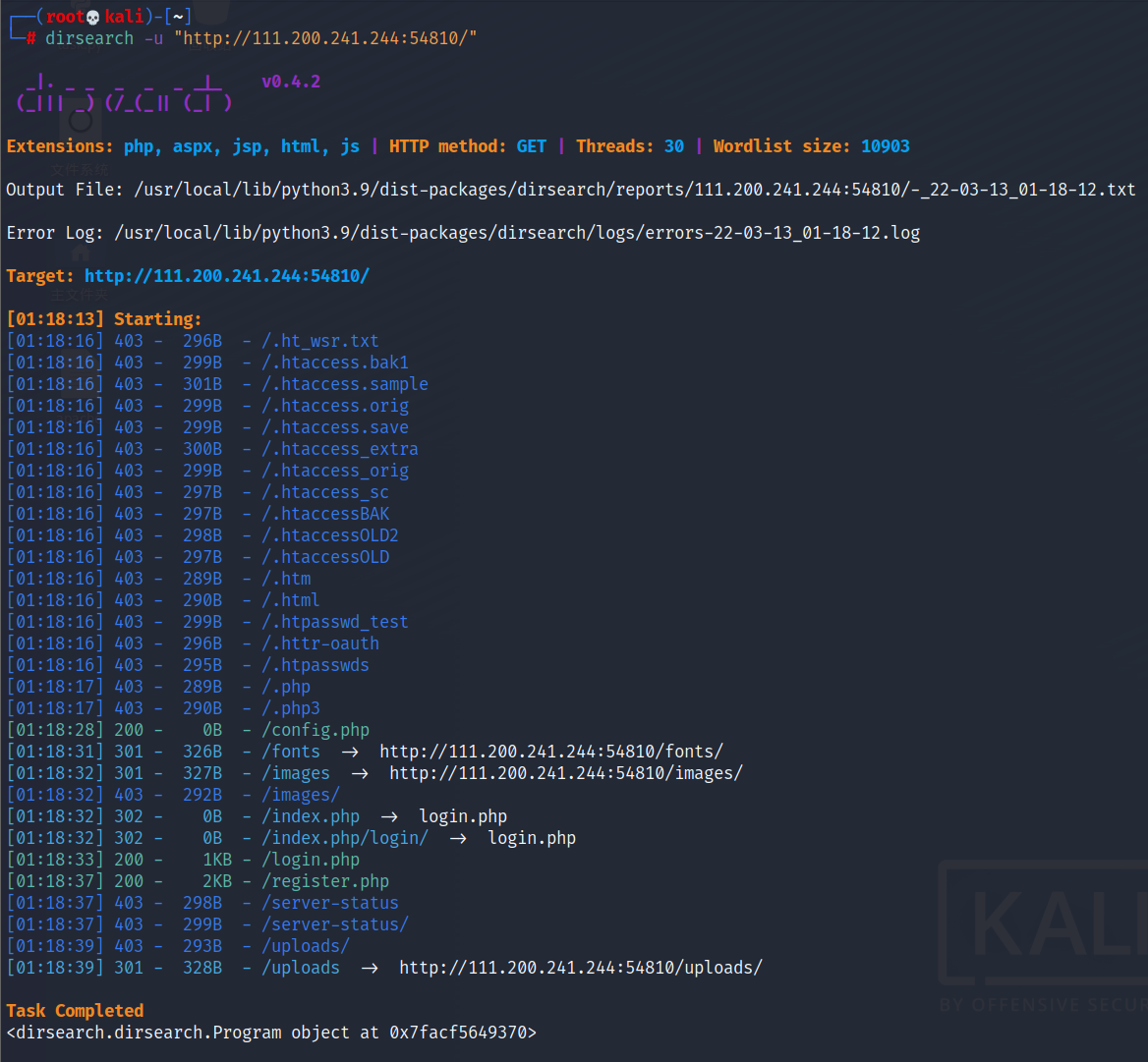Click the dirsearch.Program object line
1148x1062 pixels.
pyautogui.click(x=271, y=1032)
